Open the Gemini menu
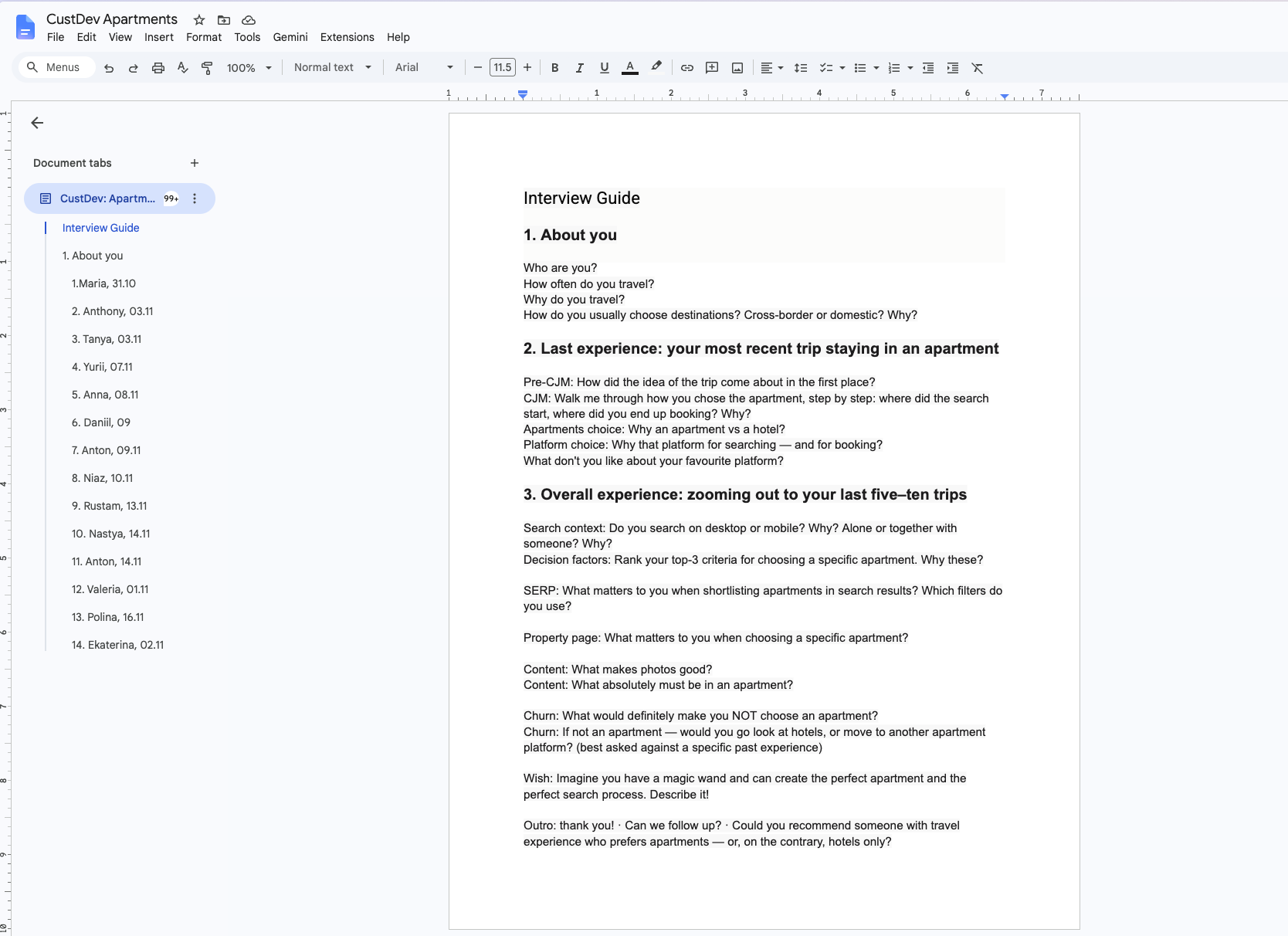 pos(290,37)
